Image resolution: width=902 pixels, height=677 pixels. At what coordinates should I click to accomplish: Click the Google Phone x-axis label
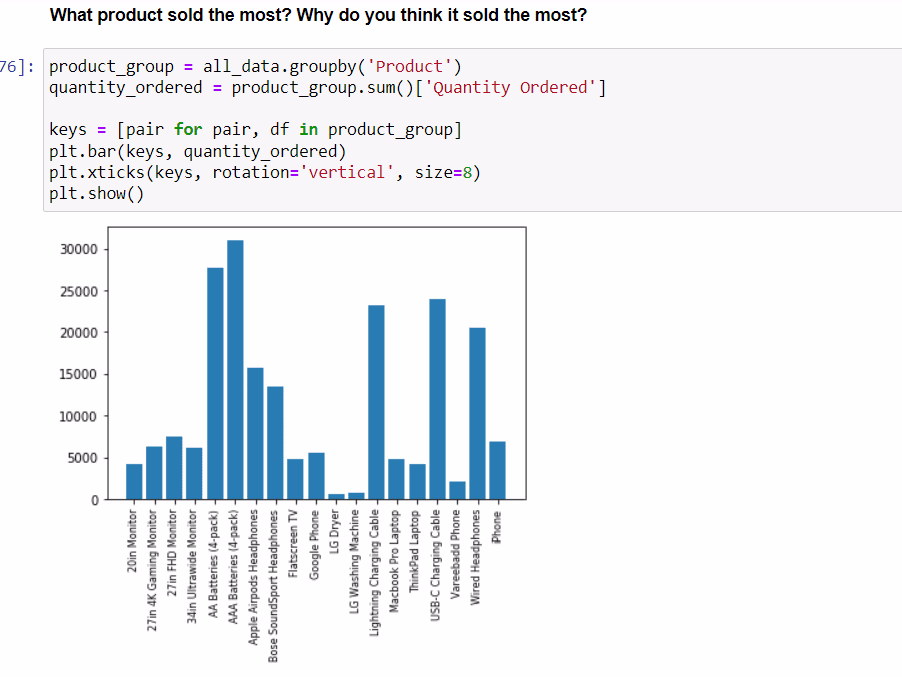[316, 540]
